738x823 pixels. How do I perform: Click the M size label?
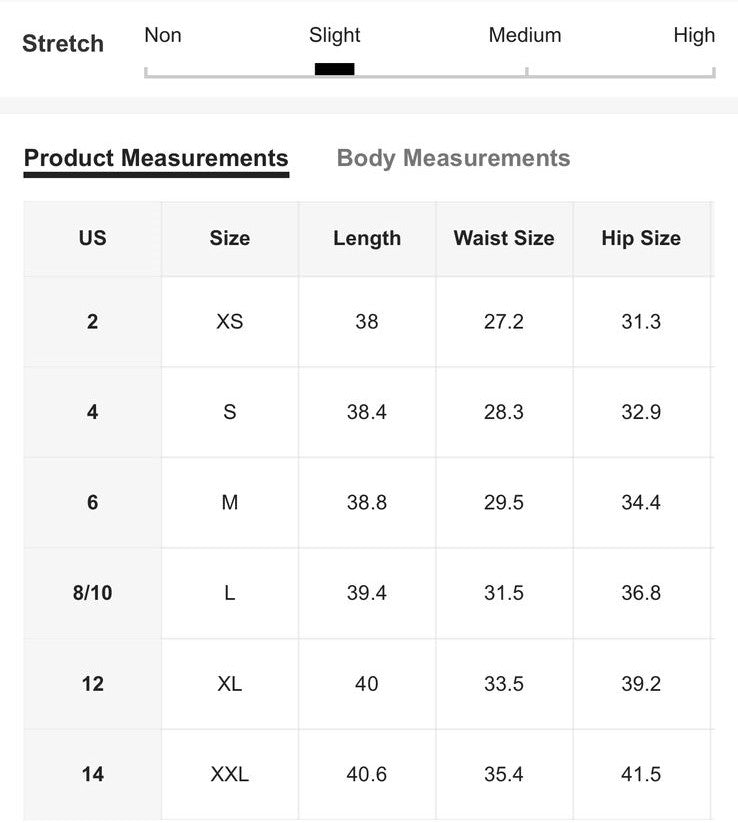[229, 503]
